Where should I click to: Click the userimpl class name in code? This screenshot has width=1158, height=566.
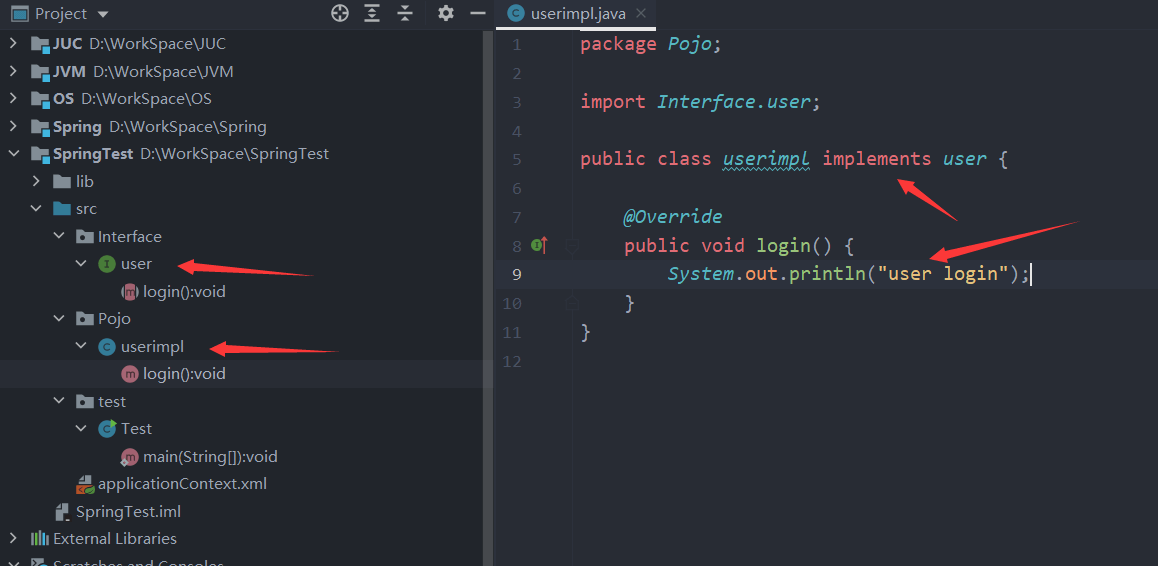(x=767, y=159)
